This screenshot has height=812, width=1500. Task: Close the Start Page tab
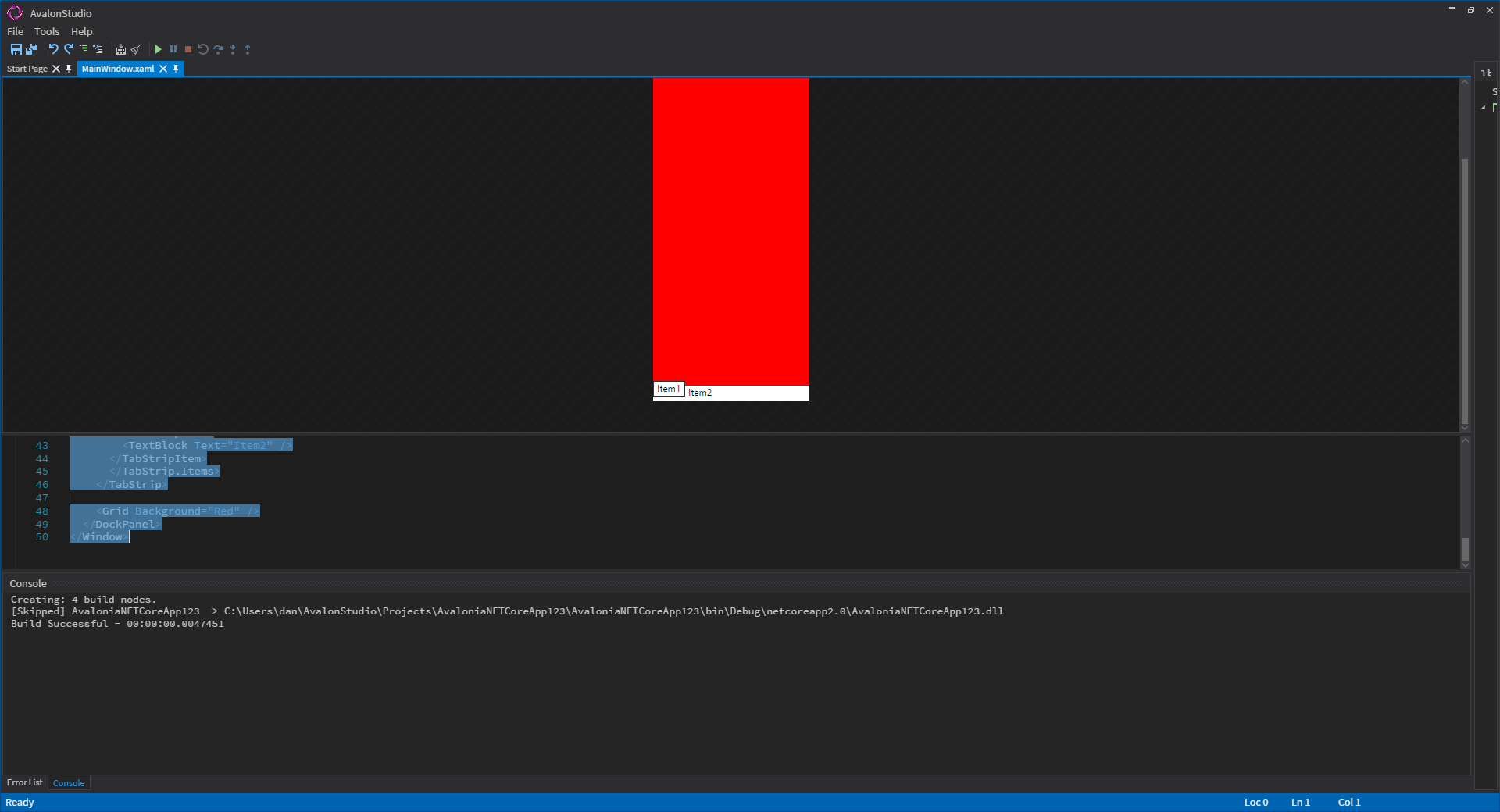coord(56,69)
